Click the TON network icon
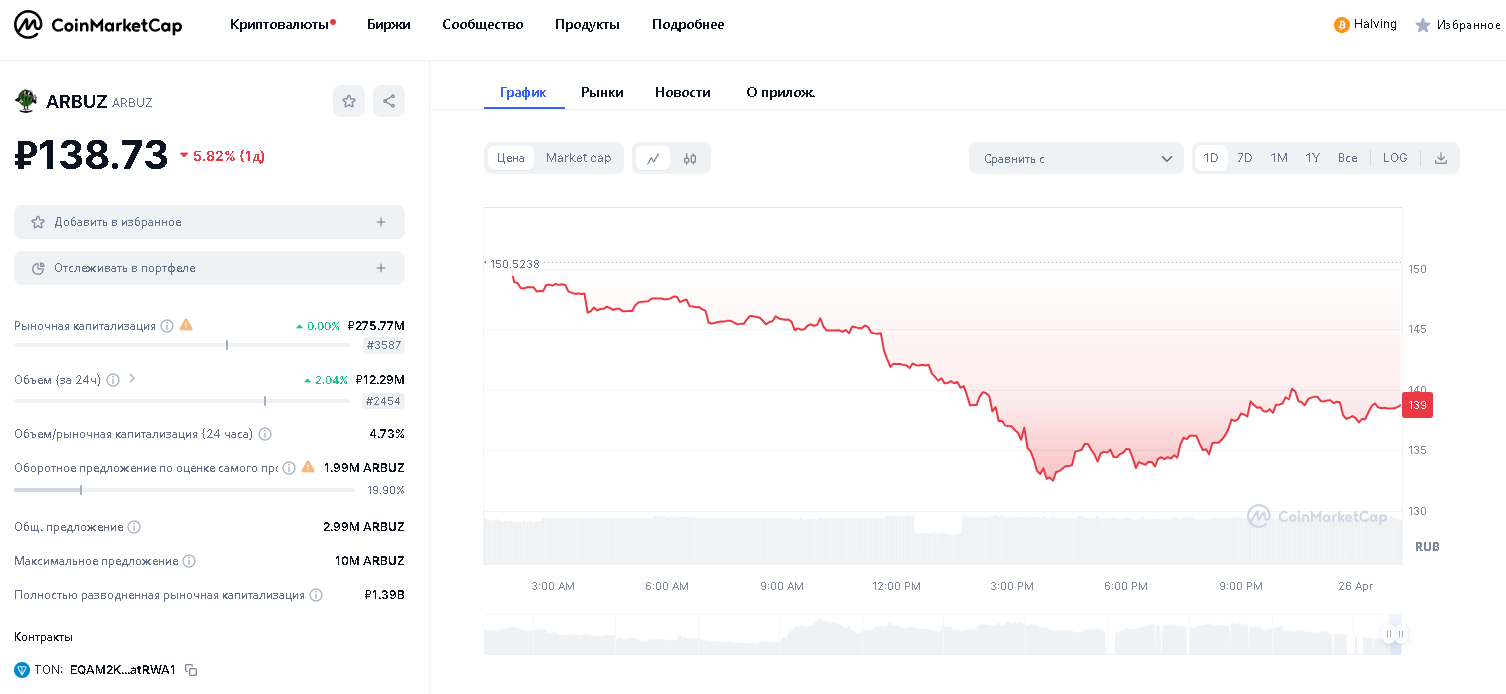 pos(22,670)
